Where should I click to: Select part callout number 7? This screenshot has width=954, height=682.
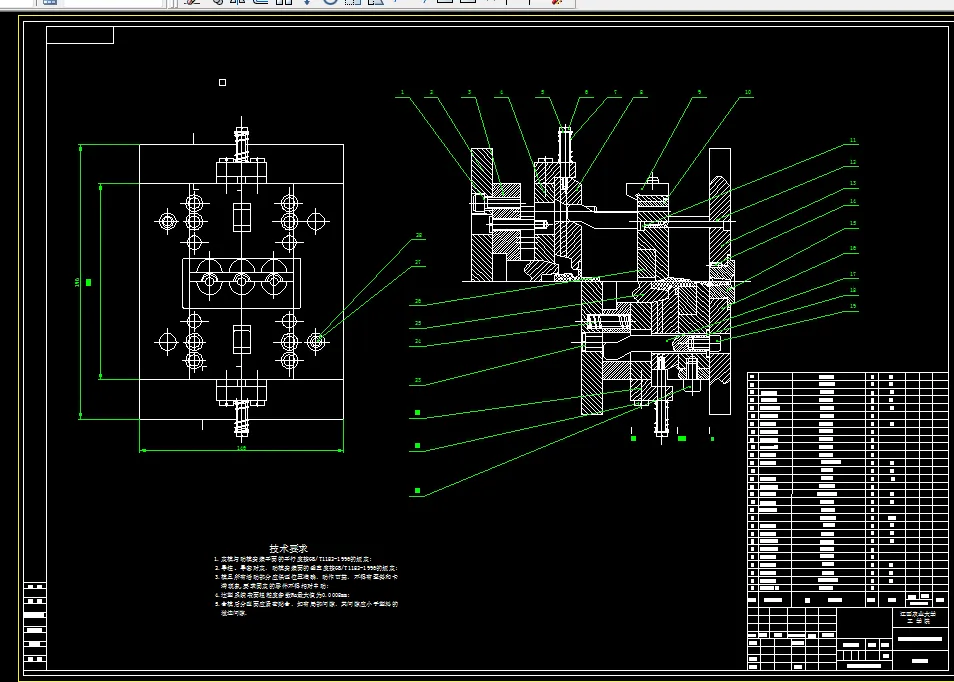point(615,92)
